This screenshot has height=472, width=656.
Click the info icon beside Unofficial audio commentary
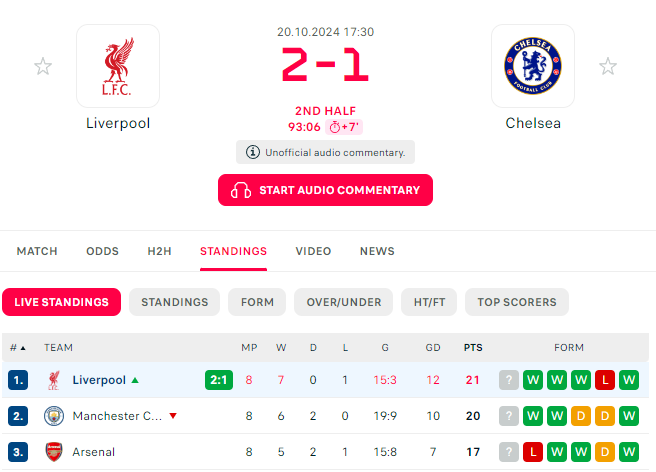[x=252, y=152]
